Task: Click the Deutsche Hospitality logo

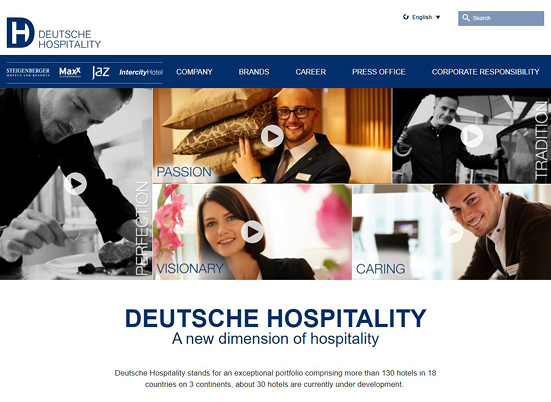Action: 54,33
